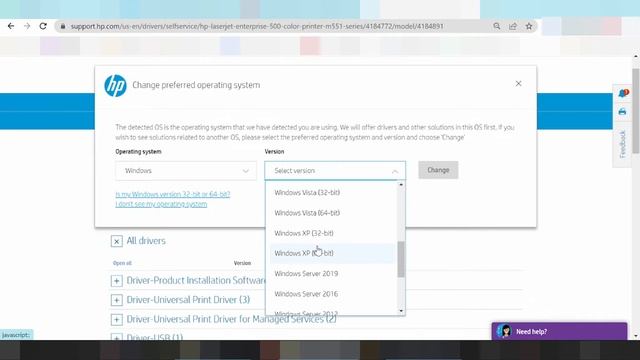Screen dimensions: 640x360
Task: Click the printer icon on right sidebar
Action: click(622, 112)
